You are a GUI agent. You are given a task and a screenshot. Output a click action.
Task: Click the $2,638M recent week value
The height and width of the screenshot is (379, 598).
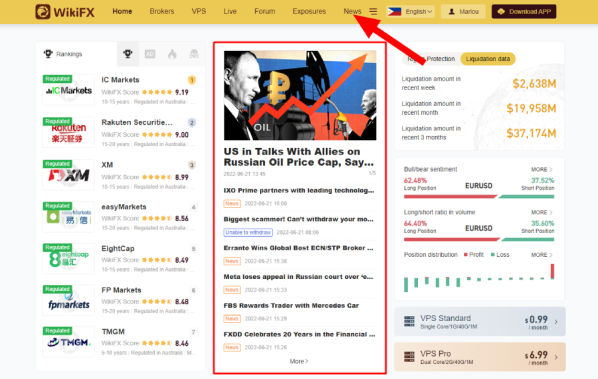pyautogui.click(x=534, y=84)
